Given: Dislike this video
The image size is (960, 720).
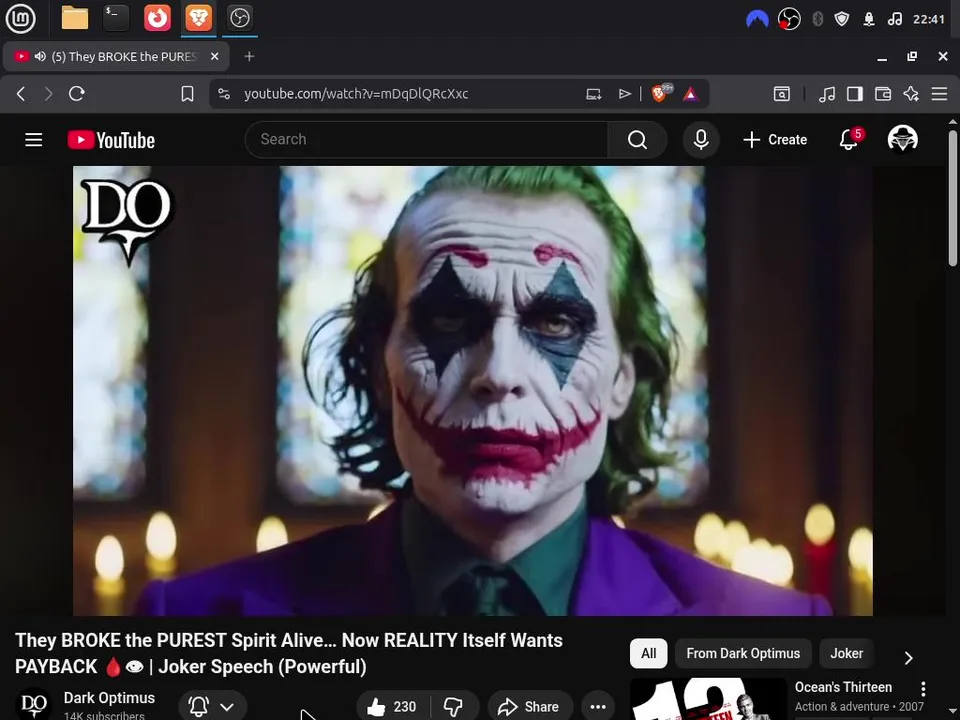Looking at the screenshot, I should point(454,707).
